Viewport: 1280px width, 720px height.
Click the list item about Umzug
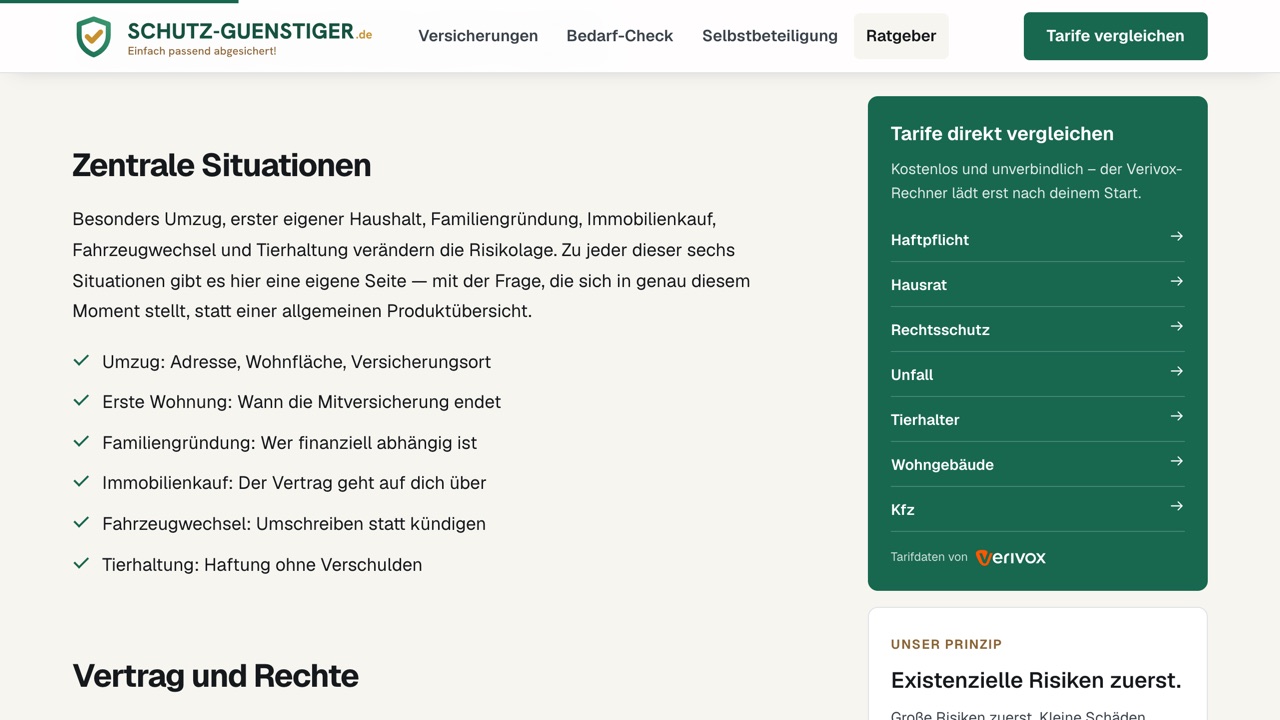point(296,362)
